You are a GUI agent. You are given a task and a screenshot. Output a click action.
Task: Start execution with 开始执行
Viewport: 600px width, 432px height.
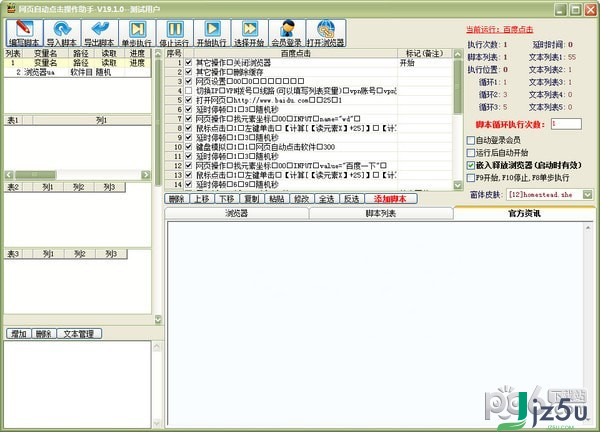(212, 33)
